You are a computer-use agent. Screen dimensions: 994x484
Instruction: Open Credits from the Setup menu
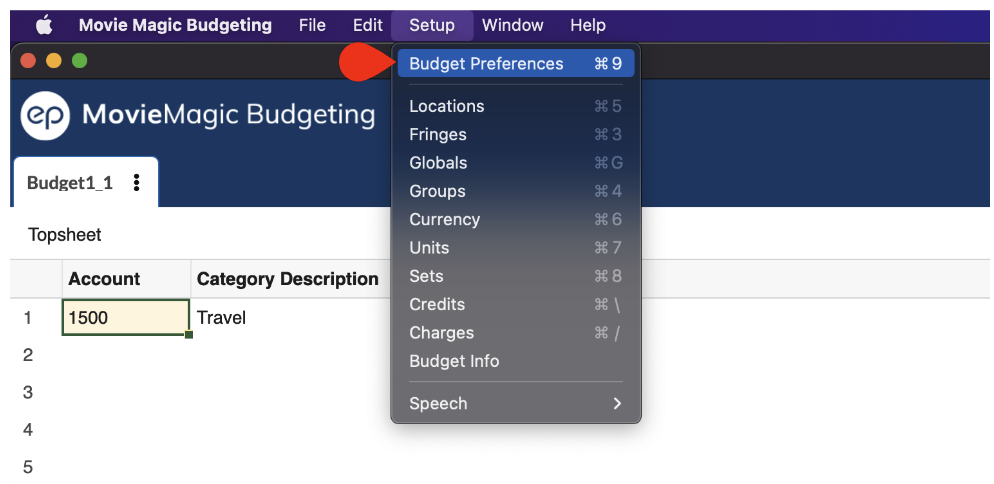pyautogui.click(x=516, y=304)
